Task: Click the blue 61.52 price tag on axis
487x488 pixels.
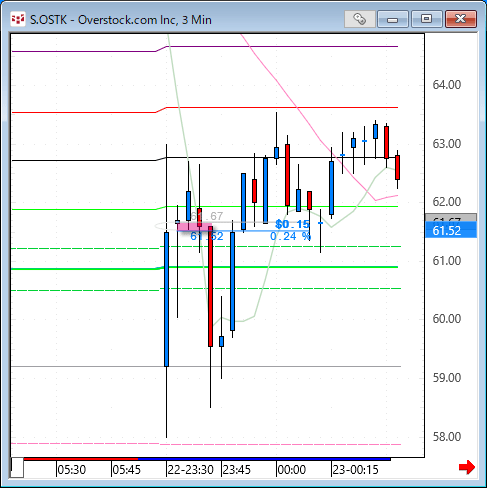Action: tap(451, 231)
